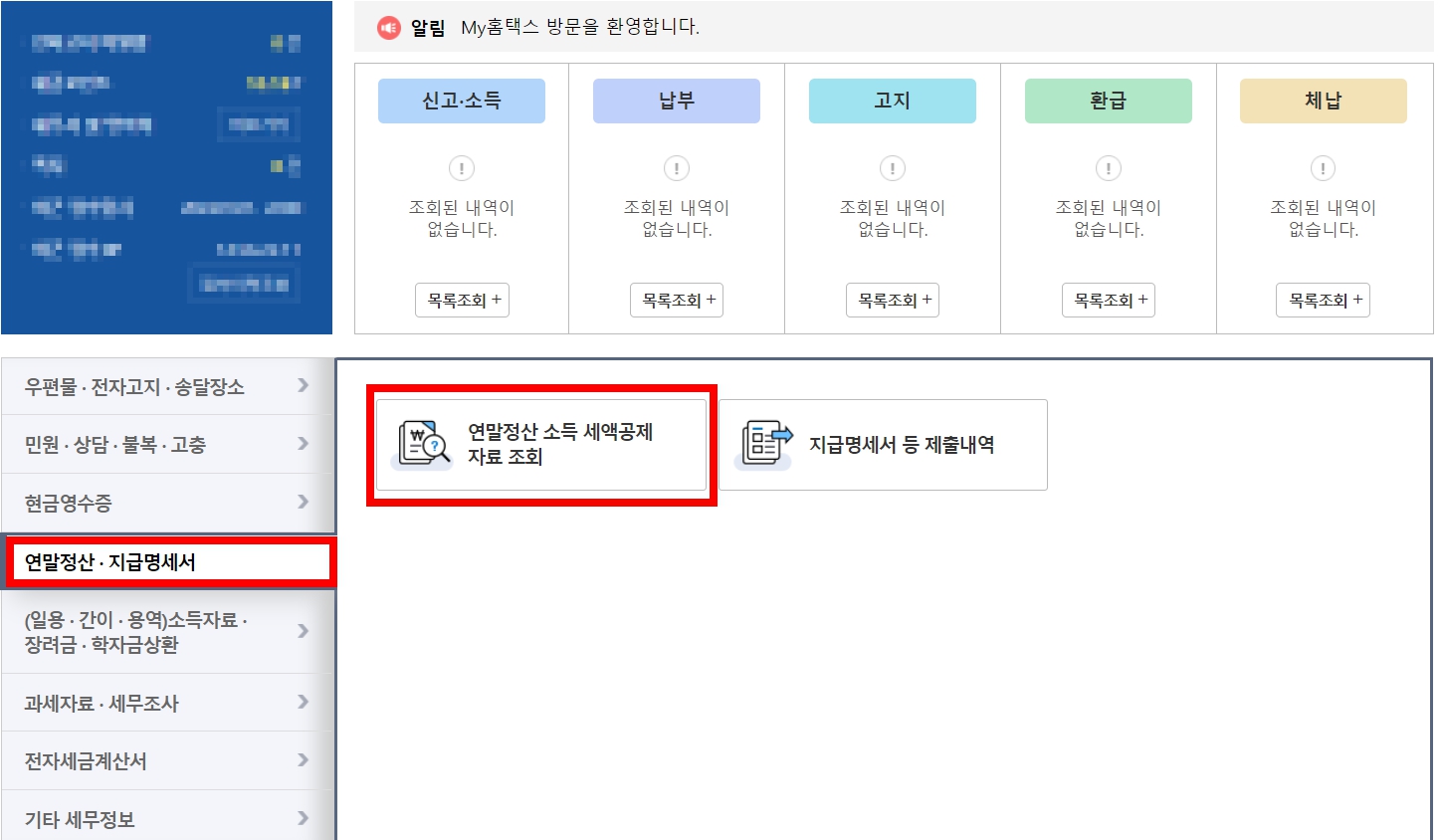The image size is (1442, 840).
Task: Click the document arrow icon for 지급명세서 제출내역
Action: coord(762,445)
